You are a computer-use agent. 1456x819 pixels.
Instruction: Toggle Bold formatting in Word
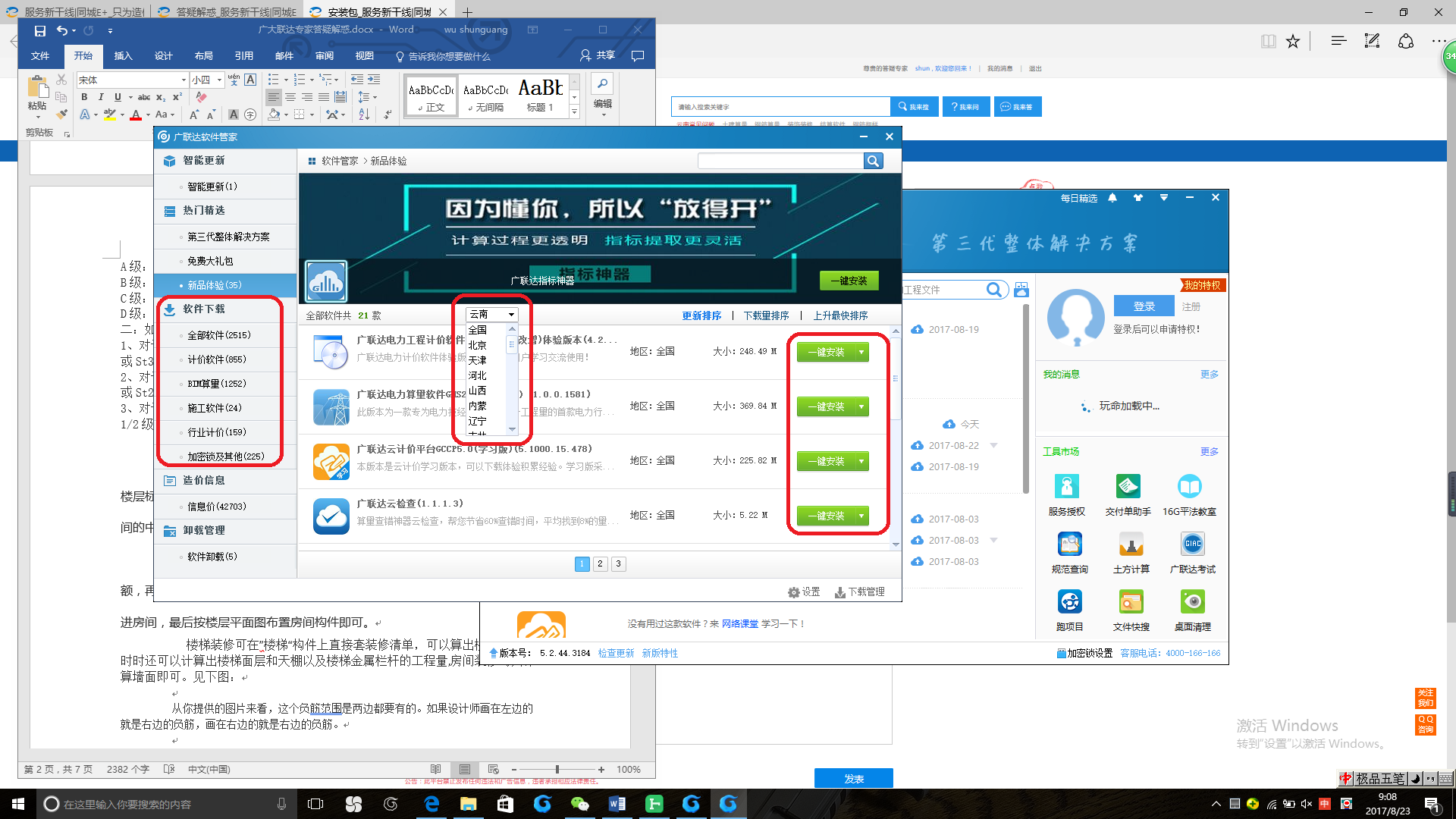[x=84, y=97]
